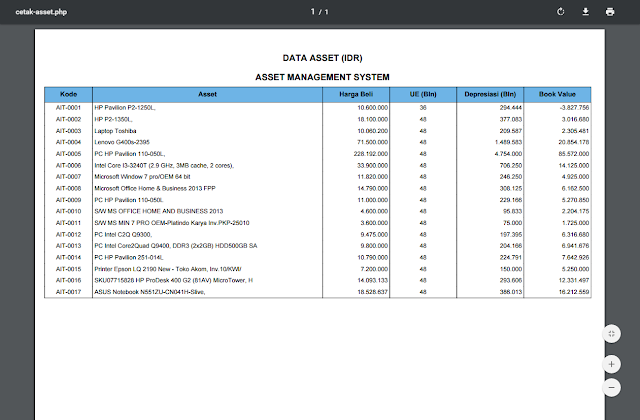640x420 pixels.
Task: Select code AIT-0017
Action: pos(69,292)
